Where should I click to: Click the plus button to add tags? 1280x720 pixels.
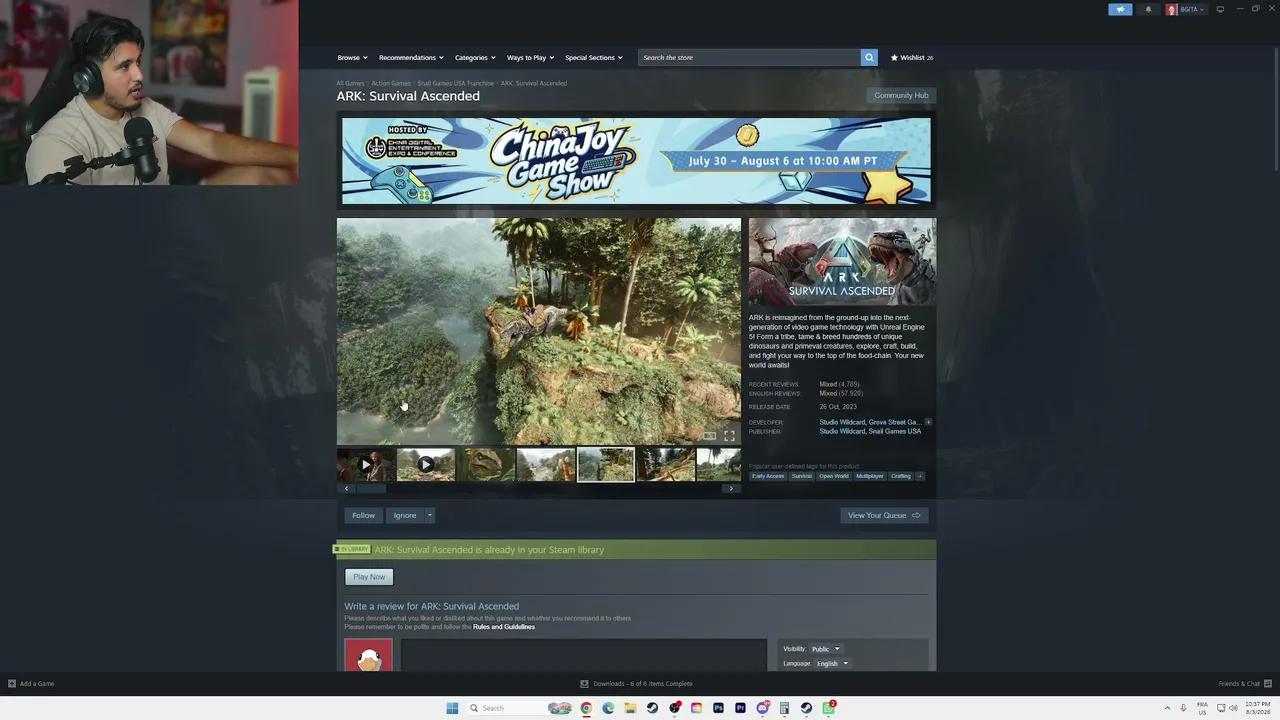click(920, 476)
